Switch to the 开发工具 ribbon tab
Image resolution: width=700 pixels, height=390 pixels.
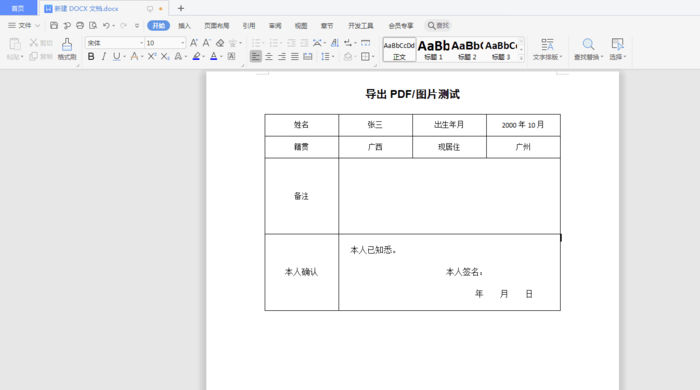click(x=361, y=25)
